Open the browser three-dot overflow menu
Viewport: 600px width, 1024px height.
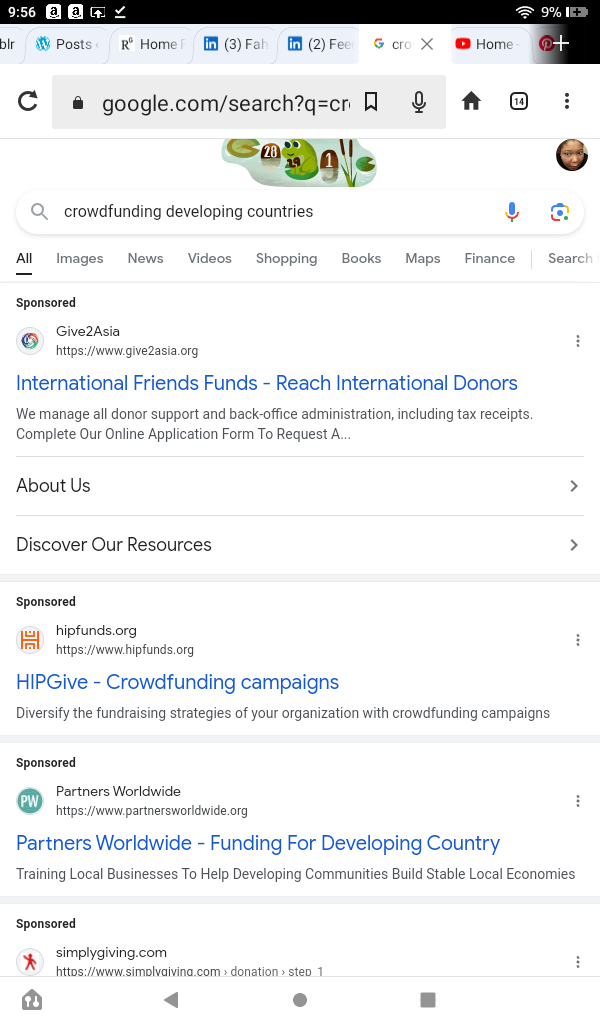point(567,101)
